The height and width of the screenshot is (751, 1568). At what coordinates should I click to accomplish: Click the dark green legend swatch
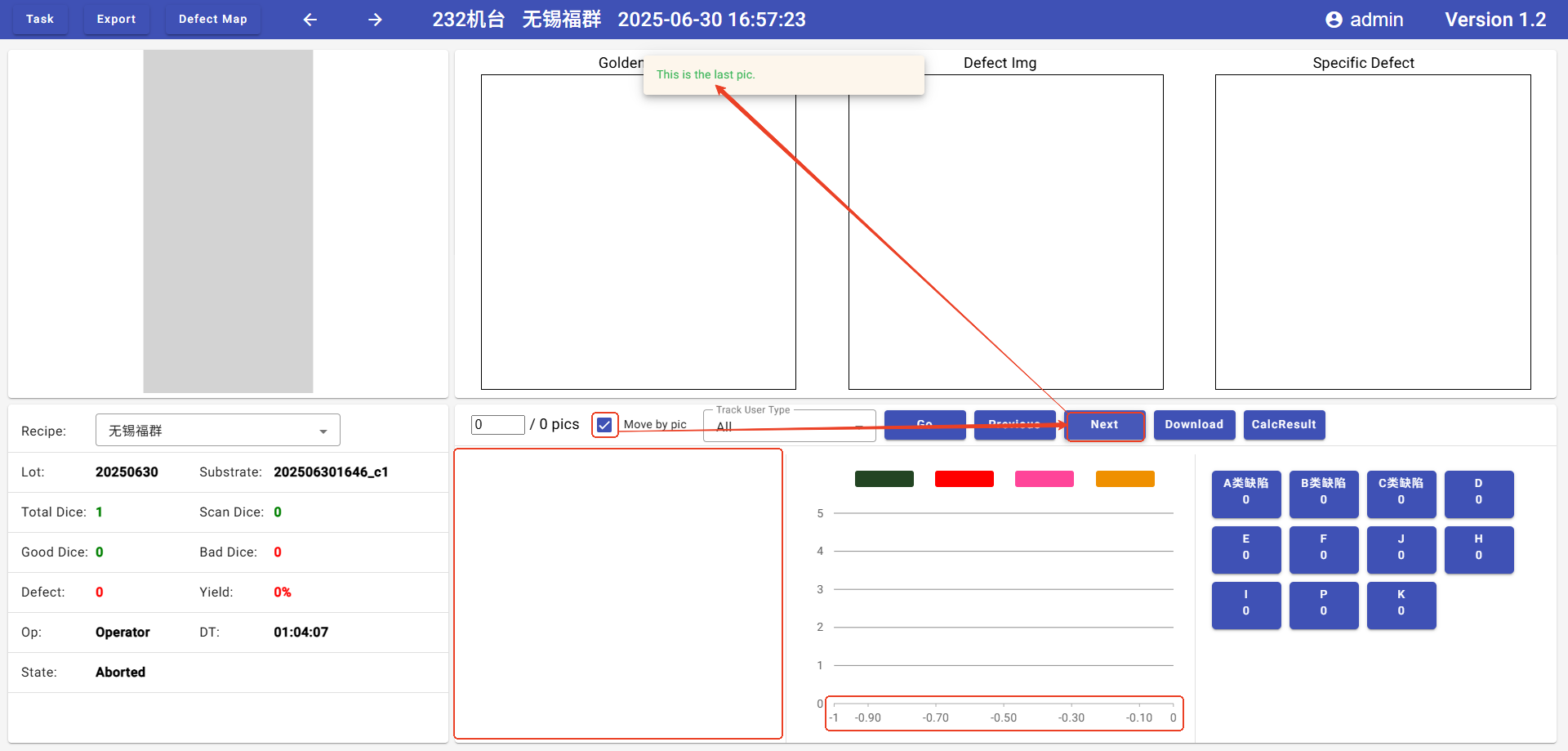884,479
